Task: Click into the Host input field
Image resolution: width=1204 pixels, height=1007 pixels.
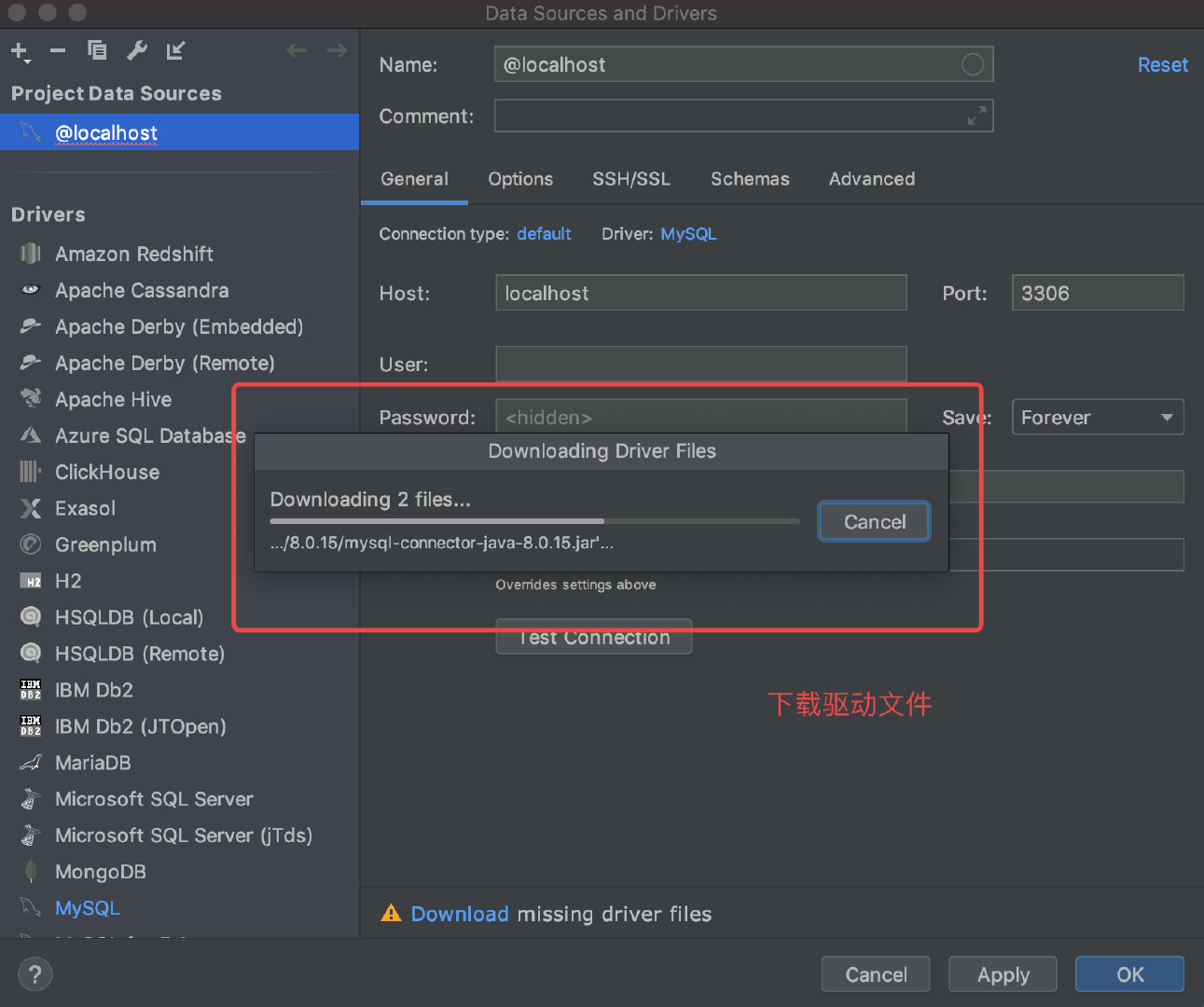Action: [700, 294]
